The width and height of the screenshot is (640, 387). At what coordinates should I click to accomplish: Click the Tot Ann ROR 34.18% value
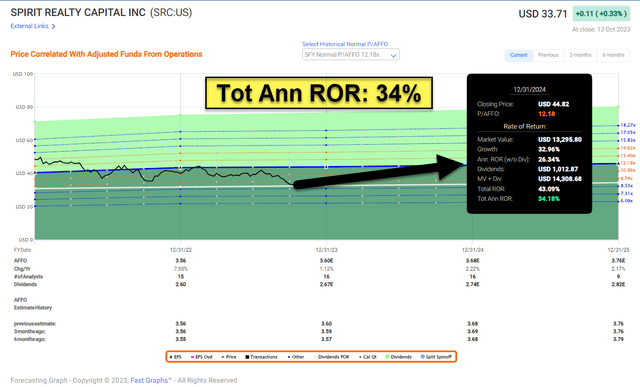[x=549, y=199]
